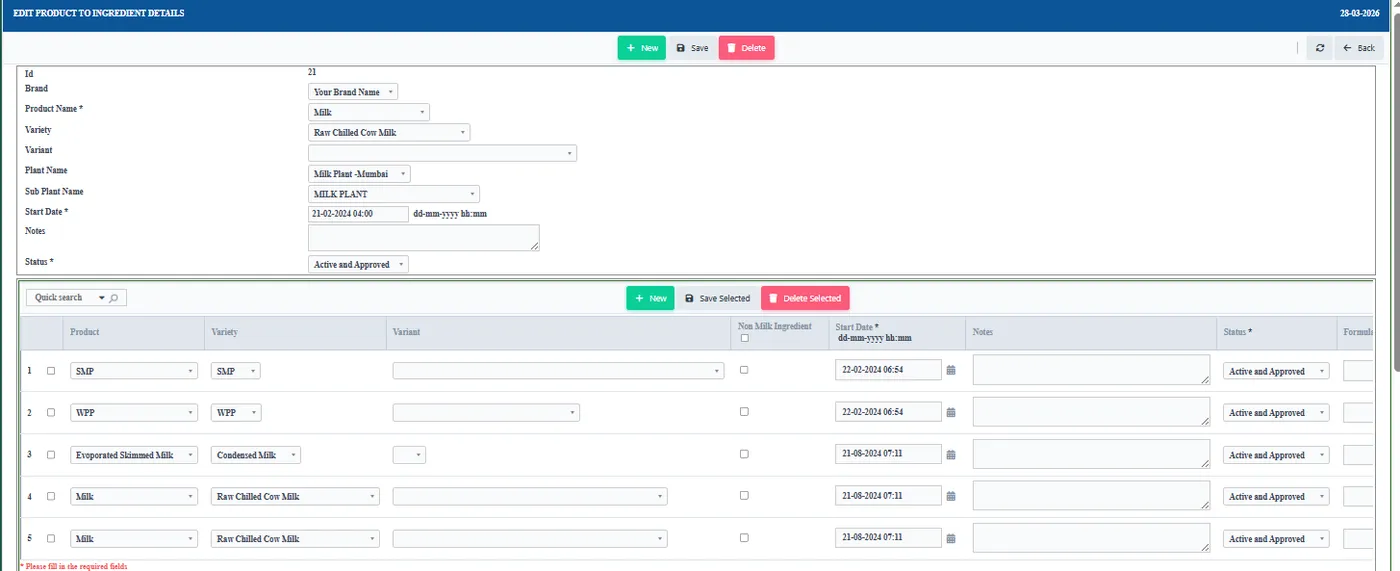Screen dimensions: 1400x571
Task: Select checkbox for Evaporated Skimmed Milk row
Action: coord(51,455)
